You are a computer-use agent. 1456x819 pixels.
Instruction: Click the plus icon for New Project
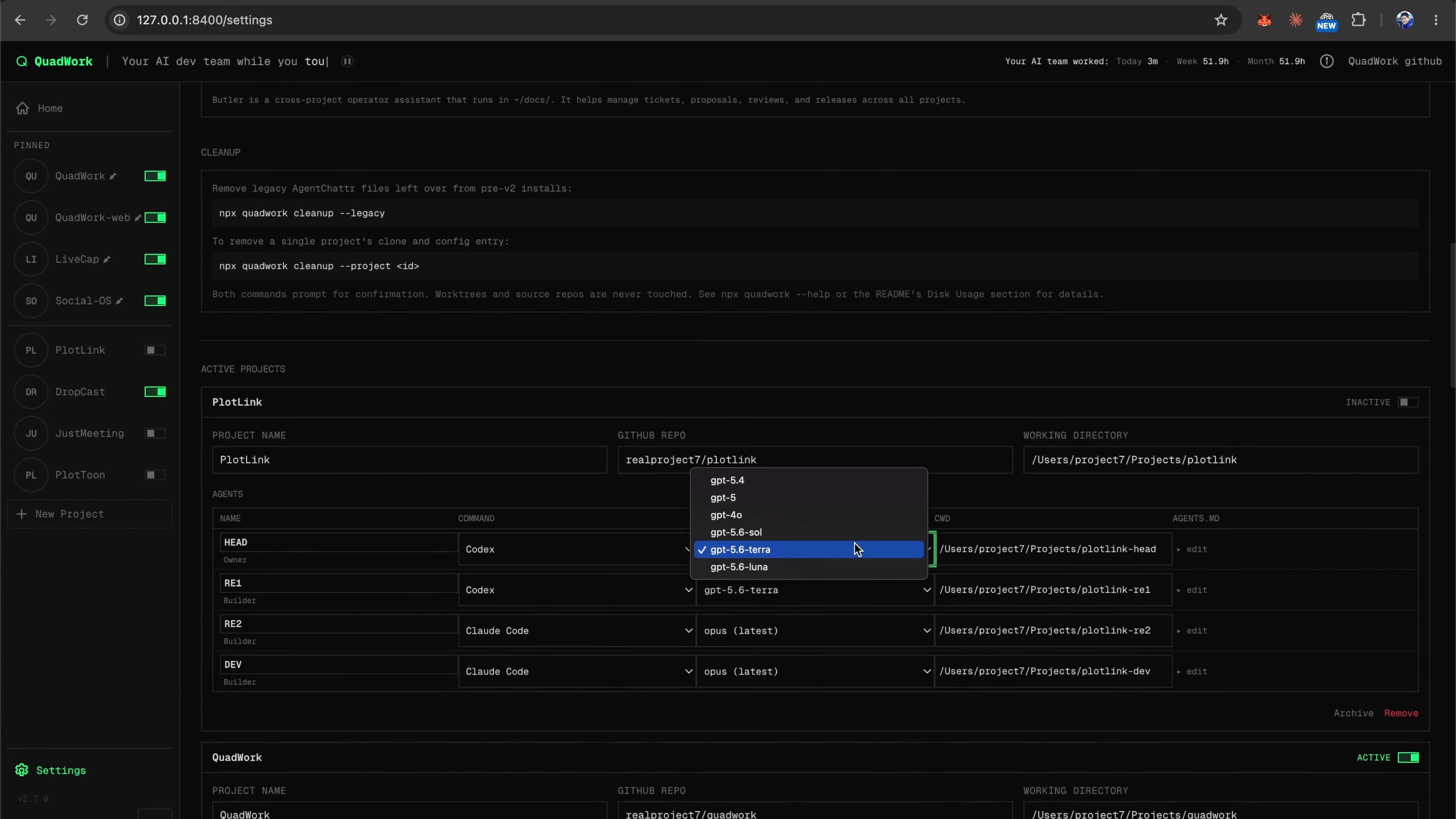pyautogui.click(x=22, y=514)
